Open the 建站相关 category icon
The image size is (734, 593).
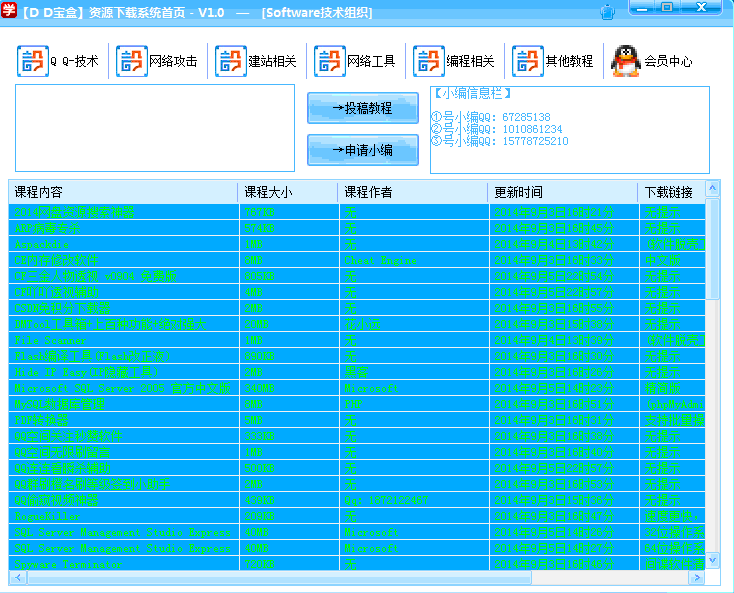(231, 61)
